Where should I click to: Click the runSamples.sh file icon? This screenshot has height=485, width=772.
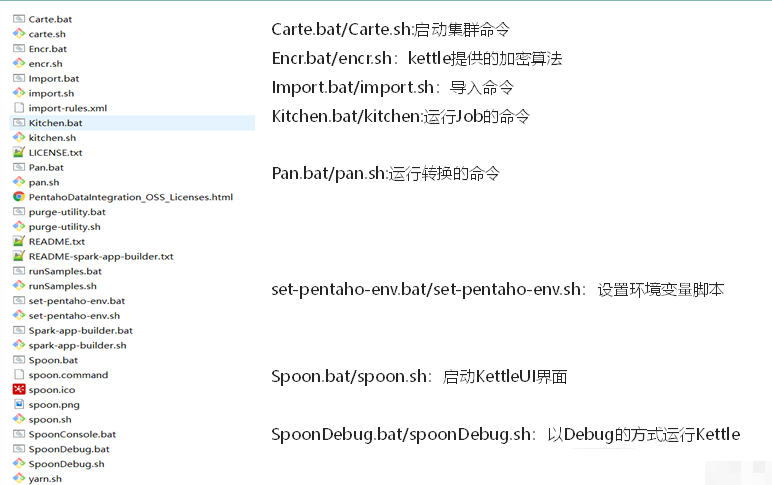pyautogui.click(x=19, y=285)
